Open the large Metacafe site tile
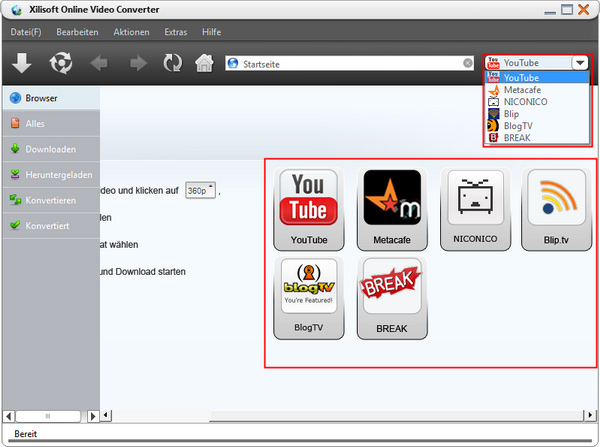This screenshot has width=600, height=447. tap(392, 209)
